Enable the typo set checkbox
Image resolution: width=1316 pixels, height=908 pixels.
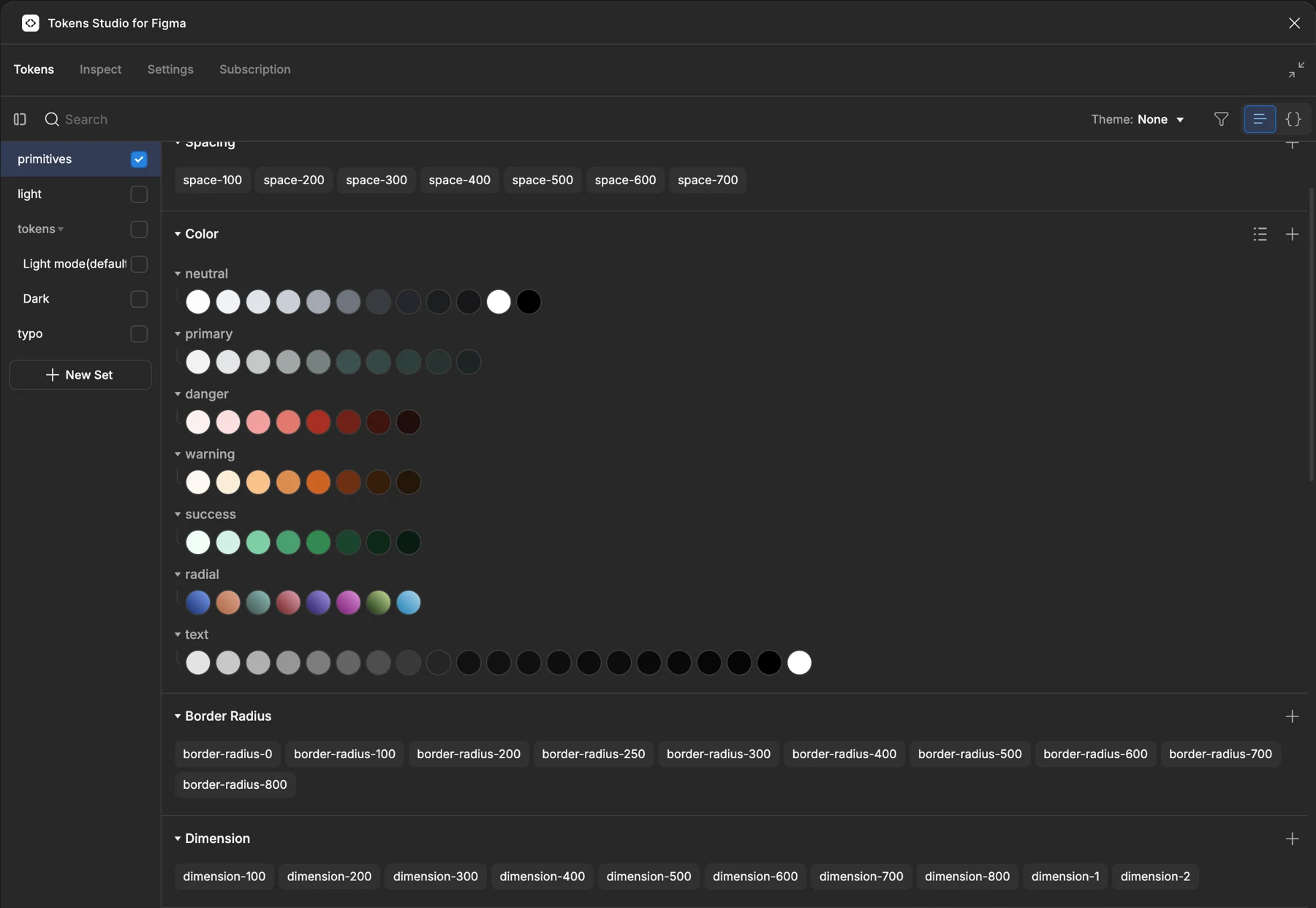point(139,333)
